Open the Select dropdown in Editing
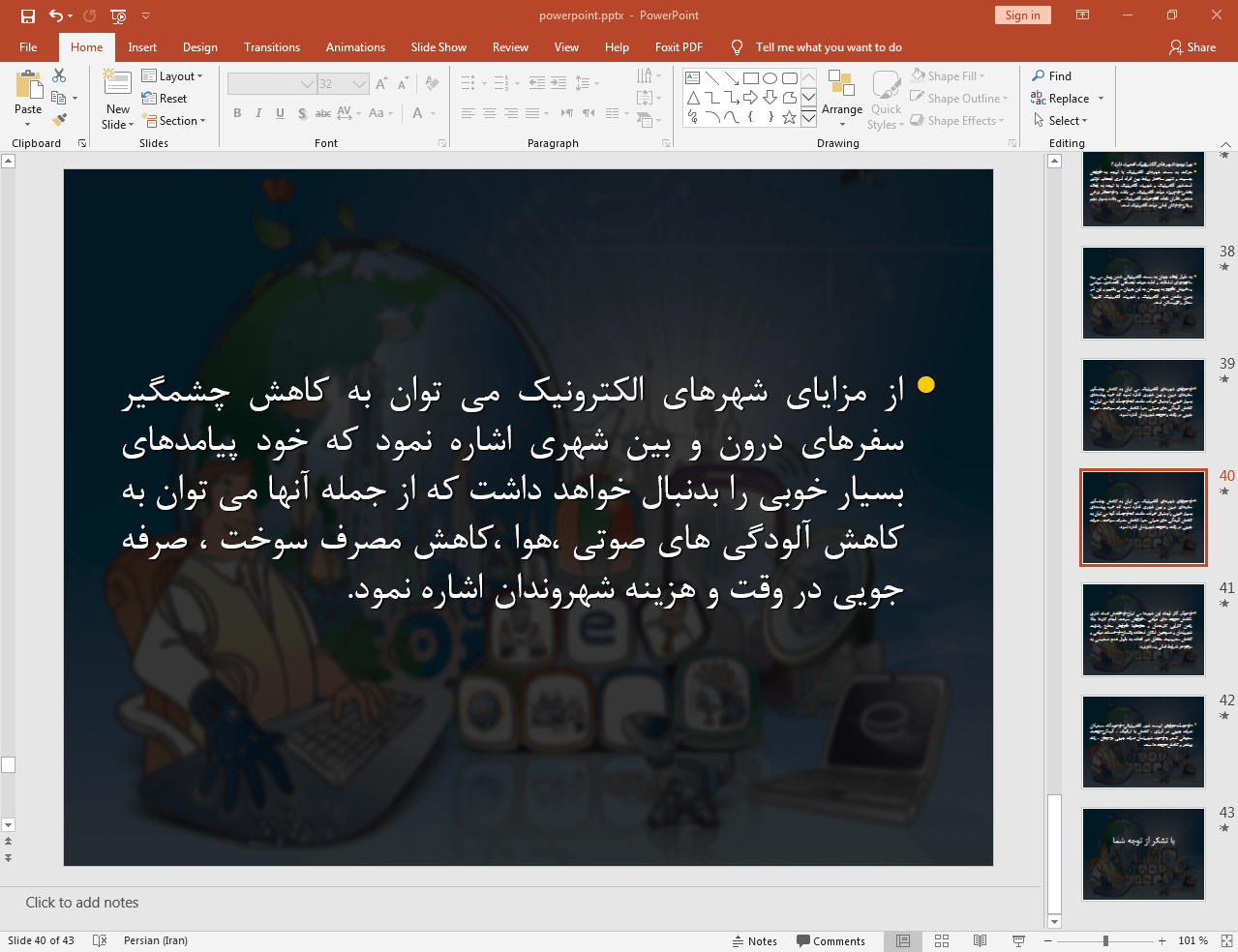This screenshot has width=1238, height=952. pyautogui.click(x=1060, y=121)
